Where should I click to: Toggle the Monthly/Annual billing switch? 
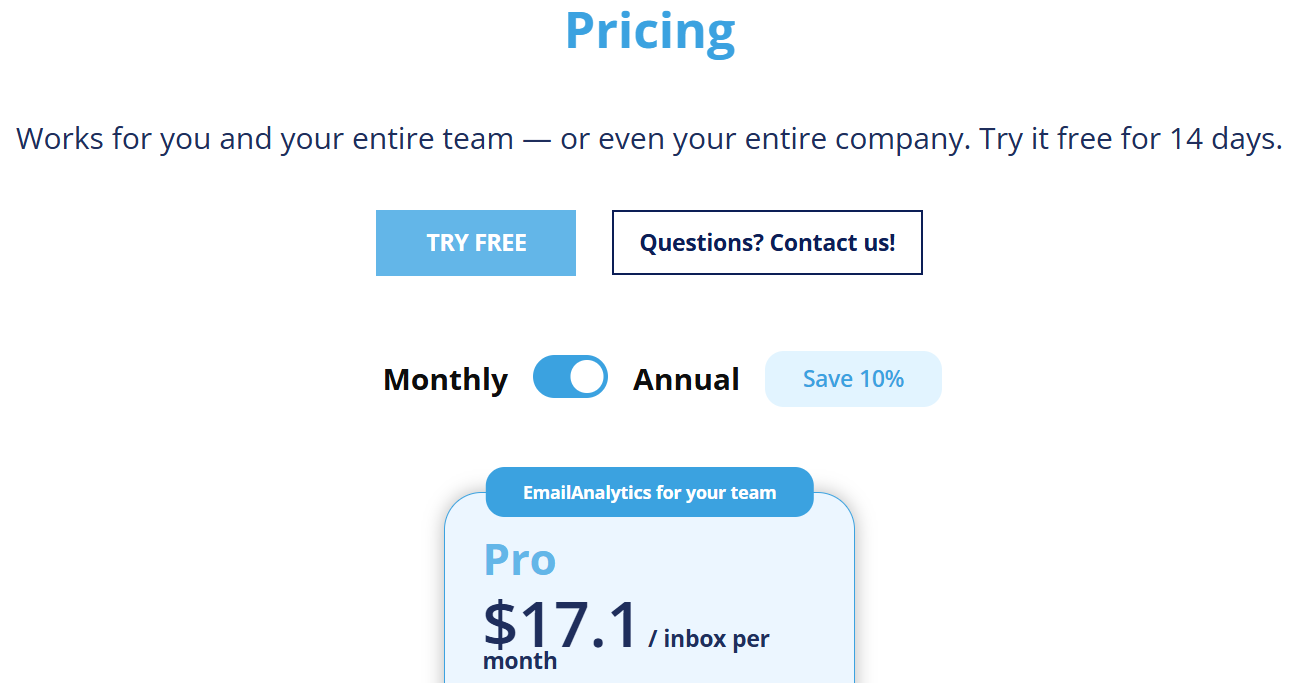click(570, 377)
